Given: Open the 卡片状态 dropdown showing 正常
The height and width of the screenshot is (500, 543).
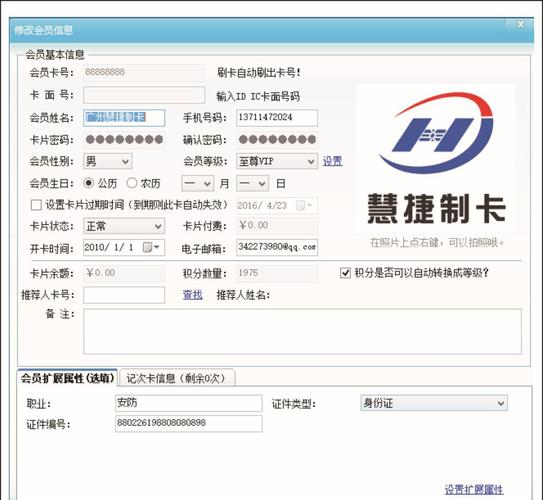Looking at the screenshot, I should [124, 226].
